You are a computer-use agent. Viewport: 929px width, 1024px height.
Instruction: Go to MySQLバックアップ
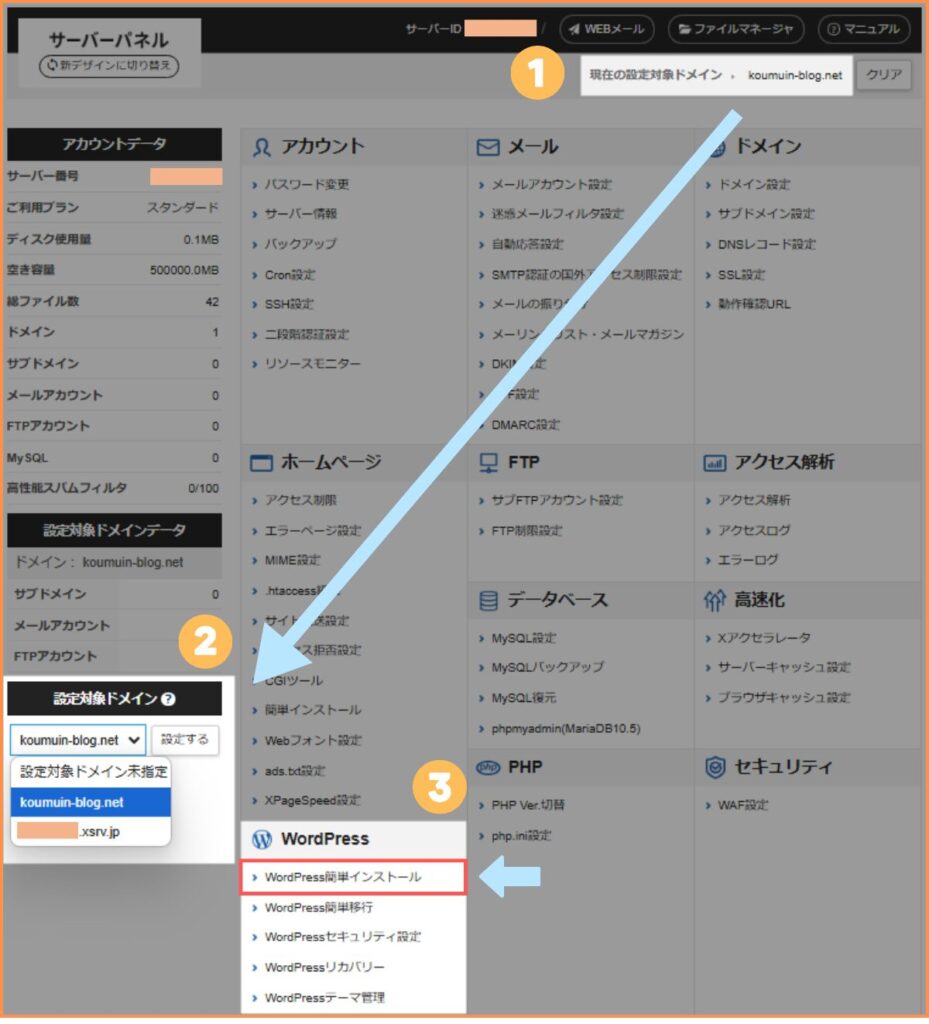coord(548,667)
